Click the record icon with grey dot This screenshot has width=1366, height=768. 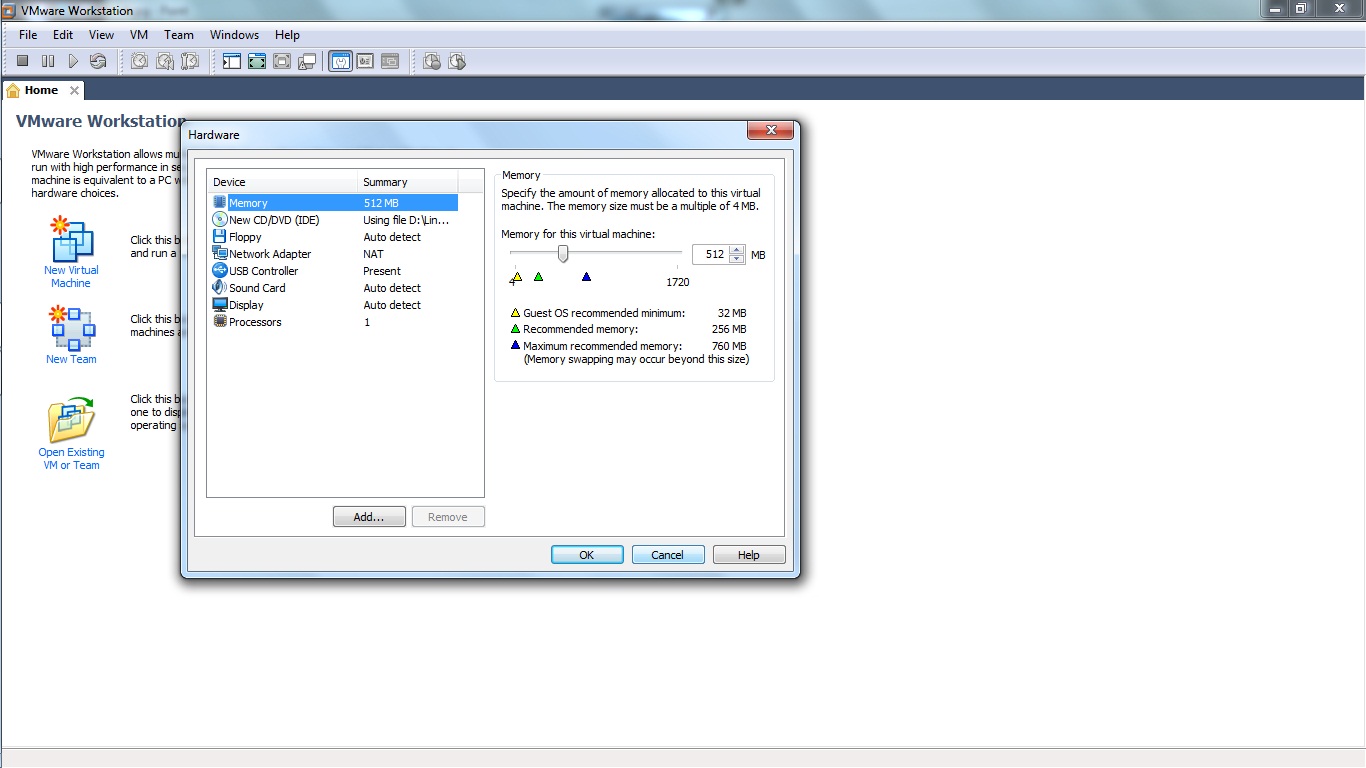pos(432,61)
